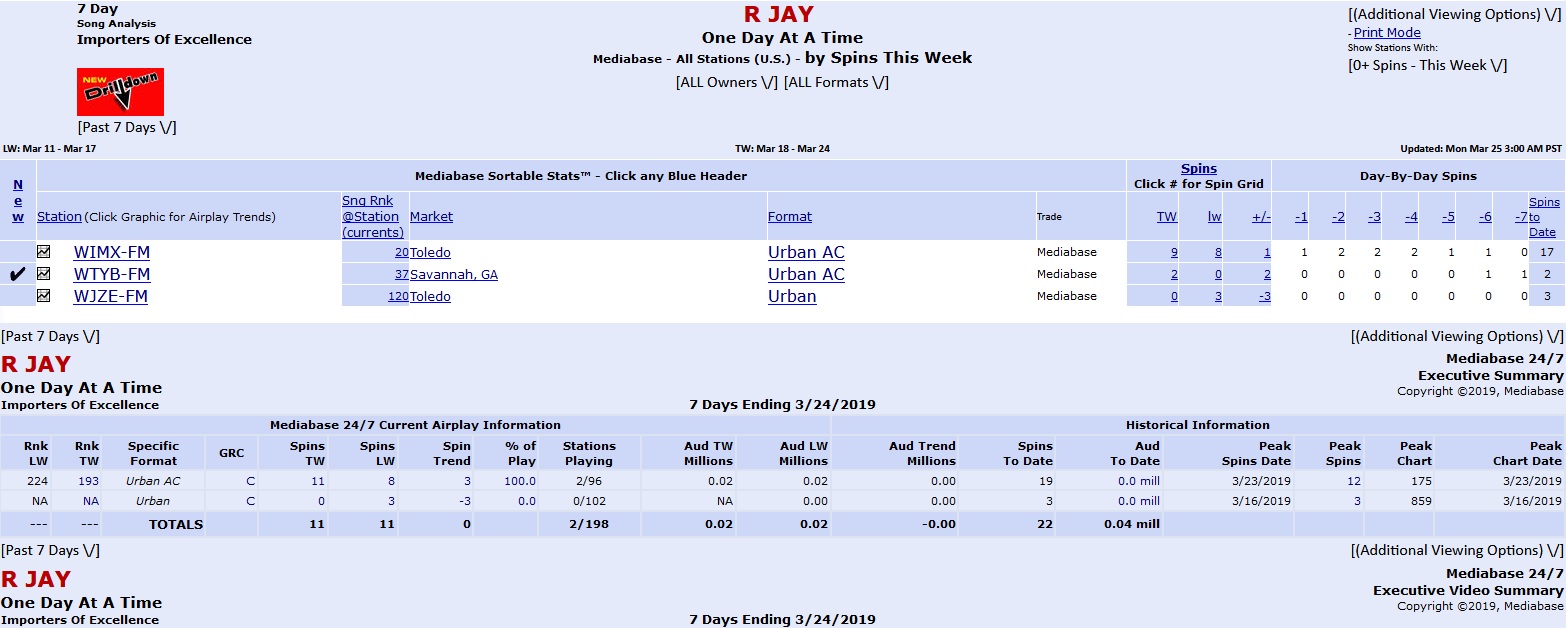Sort by Sng Rnk @Station header
Image resolution: width=1566 pixels, height=628 pixels.
[373, 216]
